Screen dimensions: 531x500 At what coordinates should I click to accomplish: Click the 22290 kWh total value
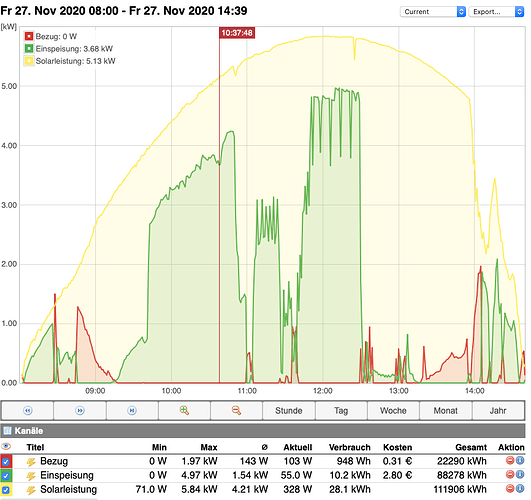pyautogui.click(x=462, y=461)
